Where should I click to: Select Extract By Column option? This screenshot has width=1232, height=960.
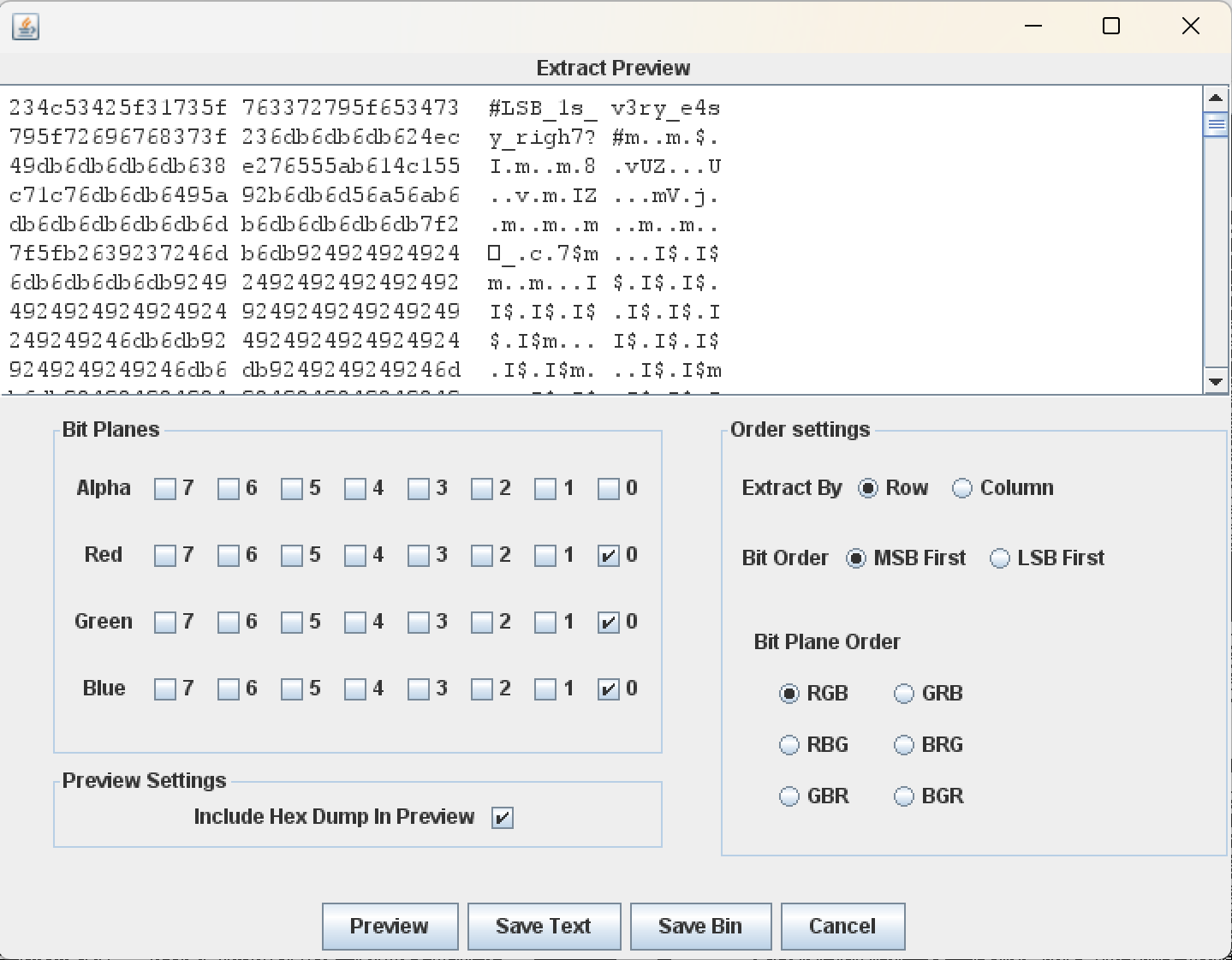point(962,488)
